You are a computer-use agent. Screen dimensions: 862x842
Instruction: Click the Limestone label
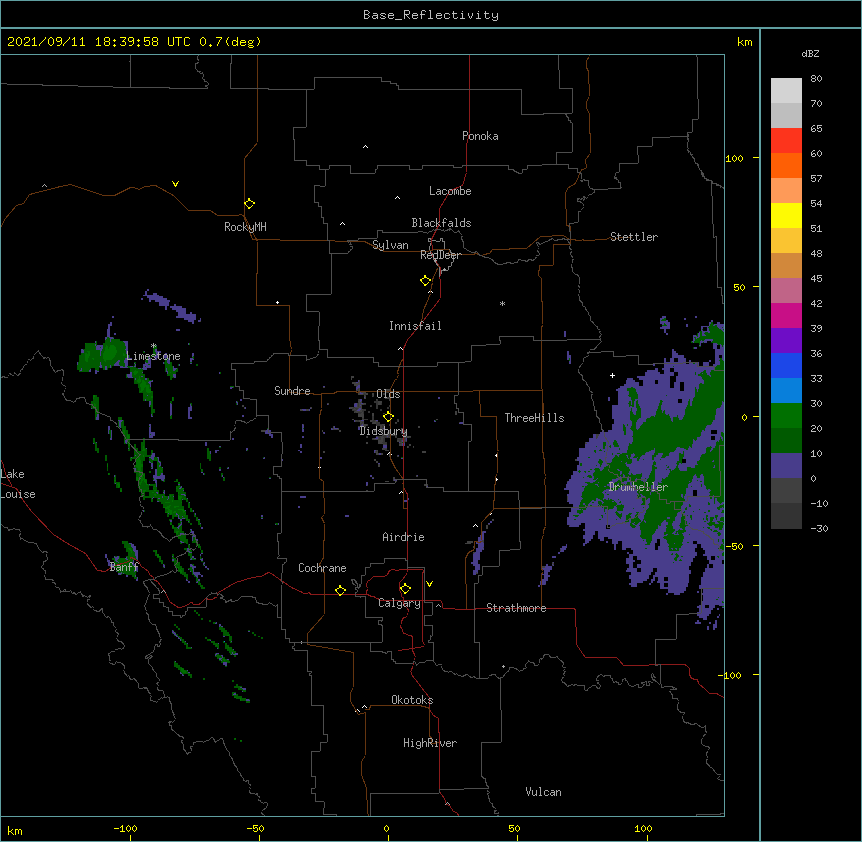click(x=153, y=356)
